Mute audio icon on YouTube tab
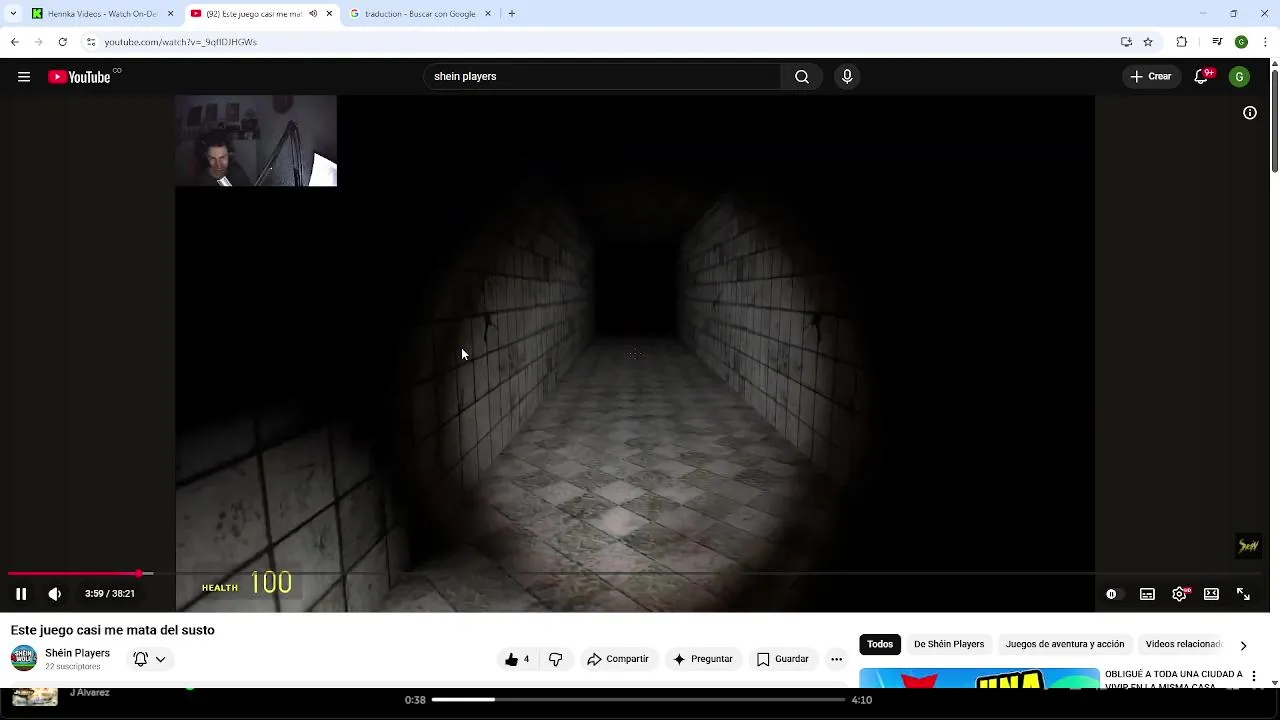This screenshot has height=720, width=1280. coord(313,14)
